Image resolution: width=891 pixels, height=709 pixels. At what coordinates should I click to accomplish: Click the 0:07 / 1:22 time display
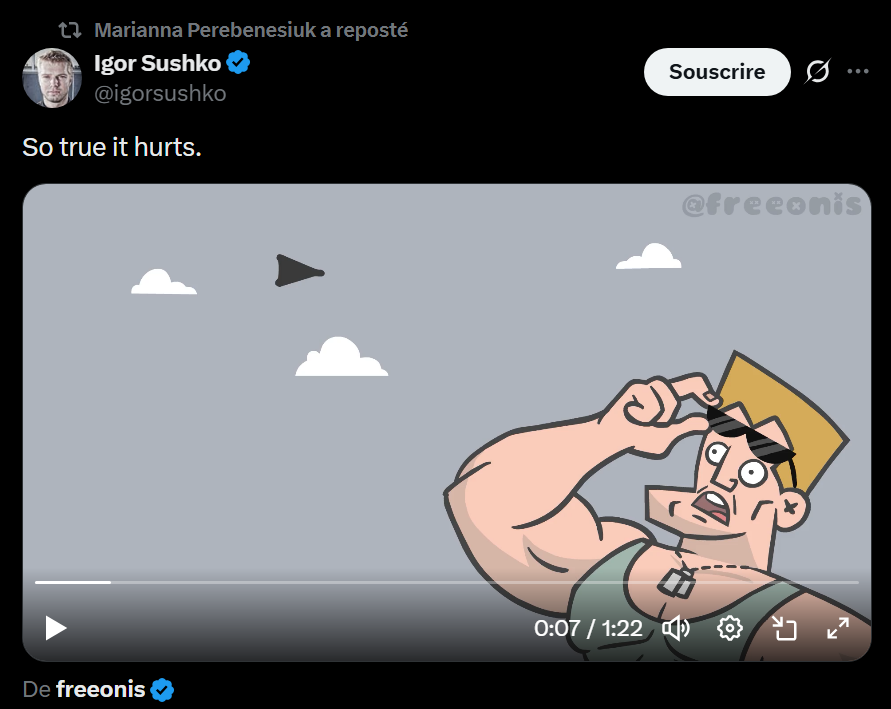click(588, 628)
